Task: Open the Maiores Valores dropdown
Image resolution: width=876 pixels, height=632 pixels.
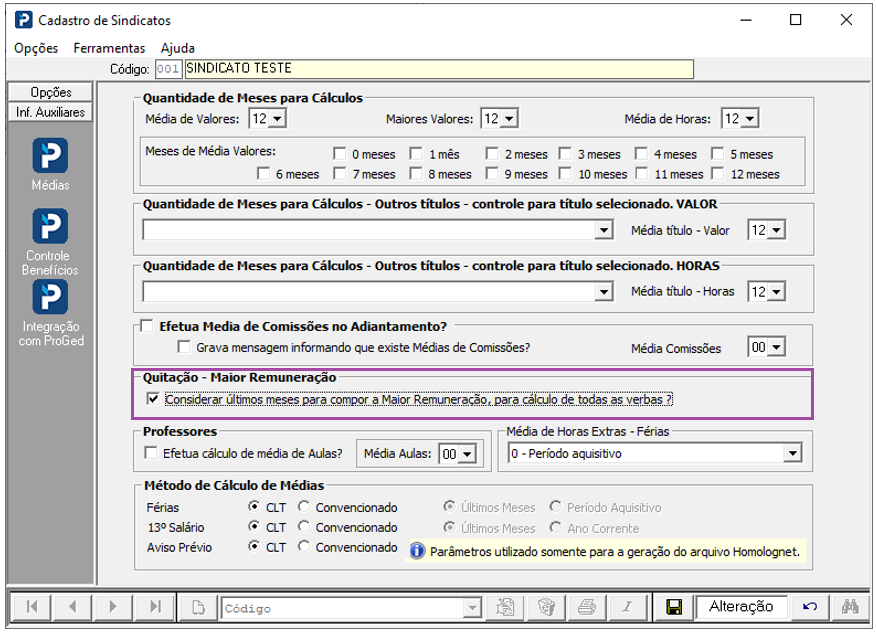Action: point(509,118)
